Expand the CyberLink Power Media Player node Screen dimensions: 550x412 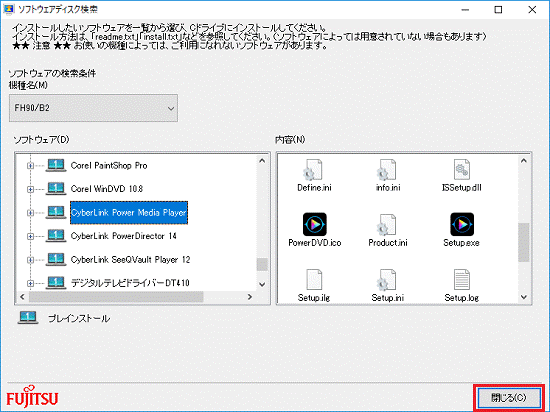coord(31,212)
